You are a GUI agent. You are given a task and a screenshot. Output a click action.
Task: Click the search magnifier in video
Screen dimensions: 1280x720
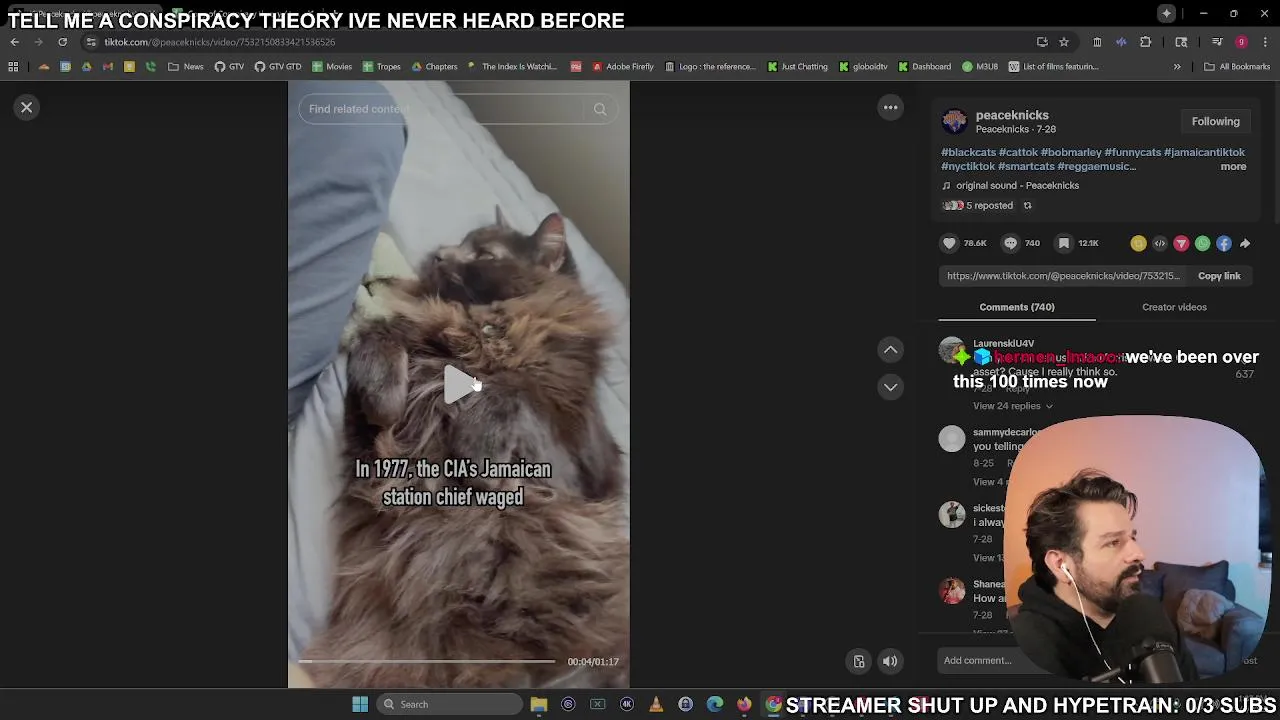(600, 109)
